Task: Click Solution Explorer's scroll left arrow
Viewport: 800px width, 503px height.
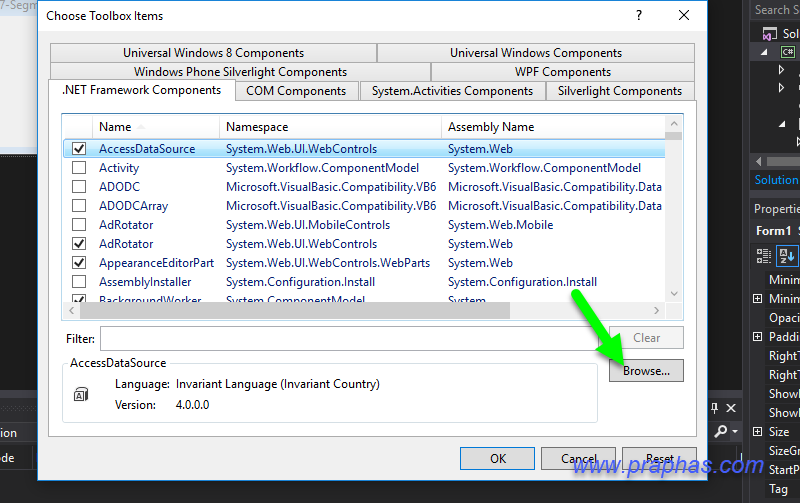Action: 759,161
